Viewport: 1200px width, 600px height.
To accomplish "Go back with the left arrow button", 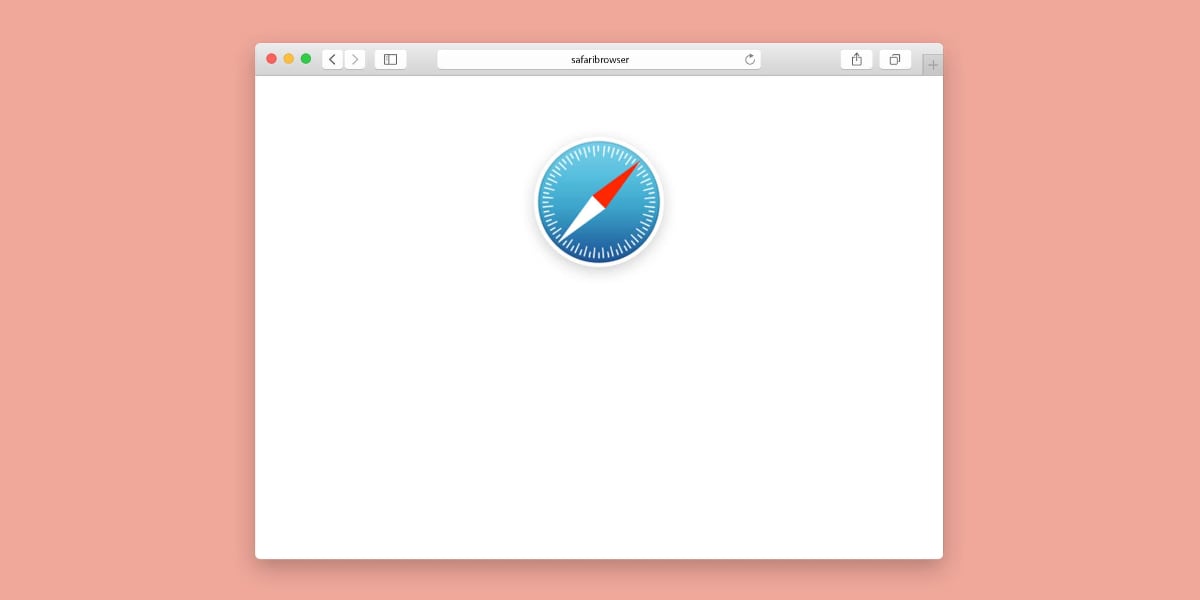I will coord(332,59).
